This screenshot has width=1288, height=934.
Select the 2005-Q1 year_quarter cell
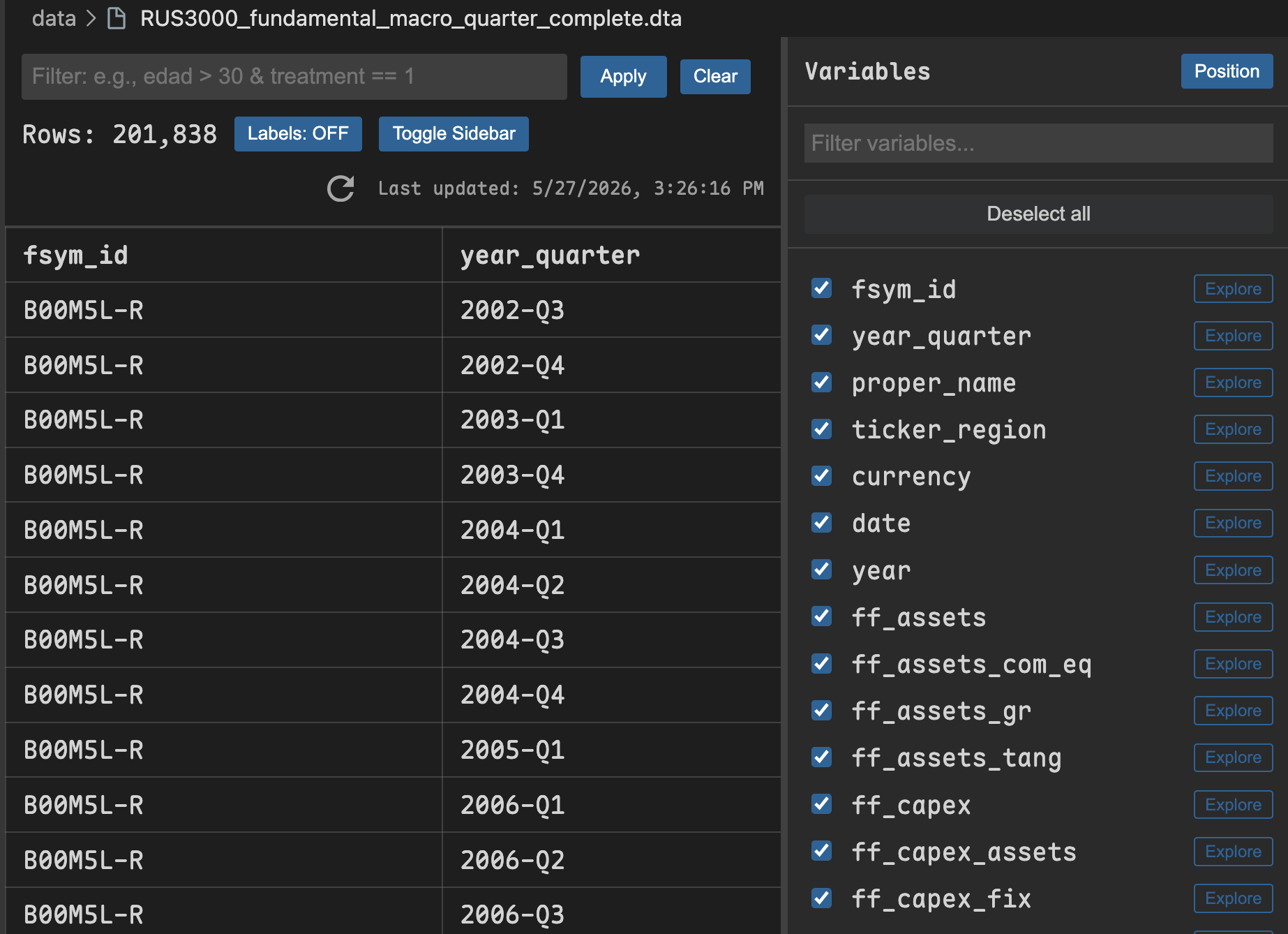click(x=611, y=750)
